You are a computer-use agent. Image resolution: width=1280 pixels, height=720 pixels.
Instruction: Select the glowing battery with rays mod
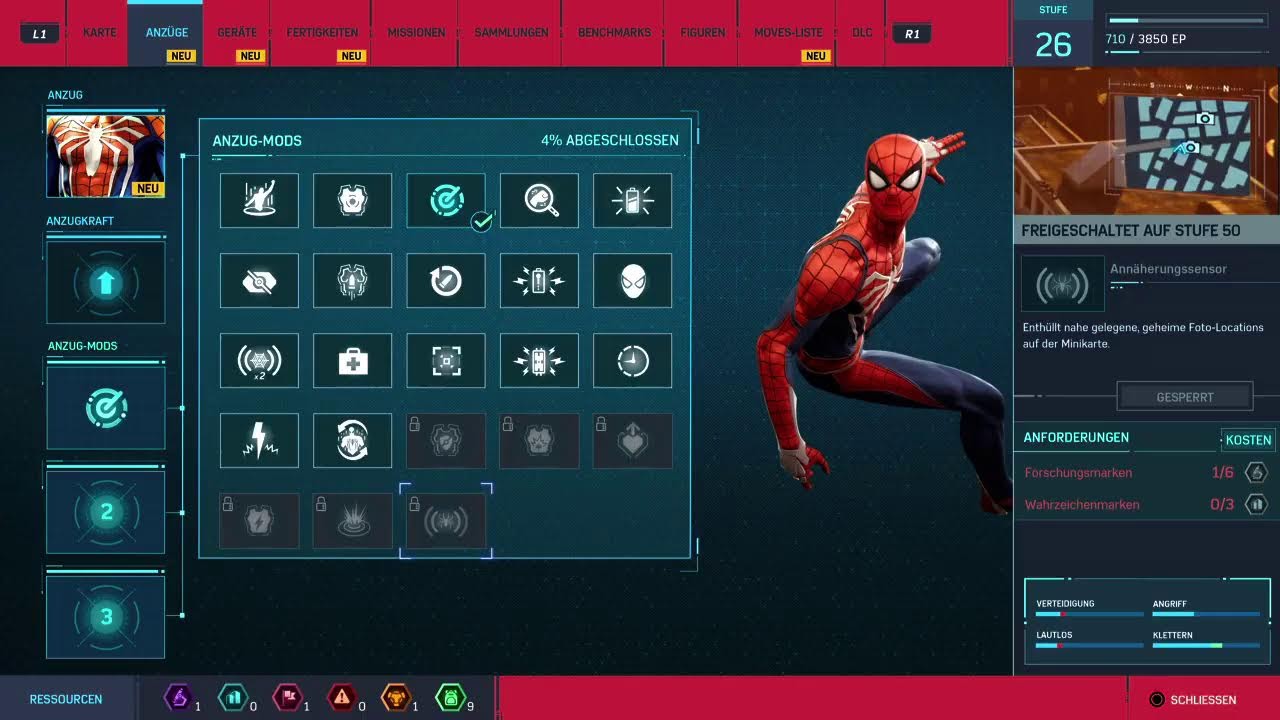(x=632, y=200)
